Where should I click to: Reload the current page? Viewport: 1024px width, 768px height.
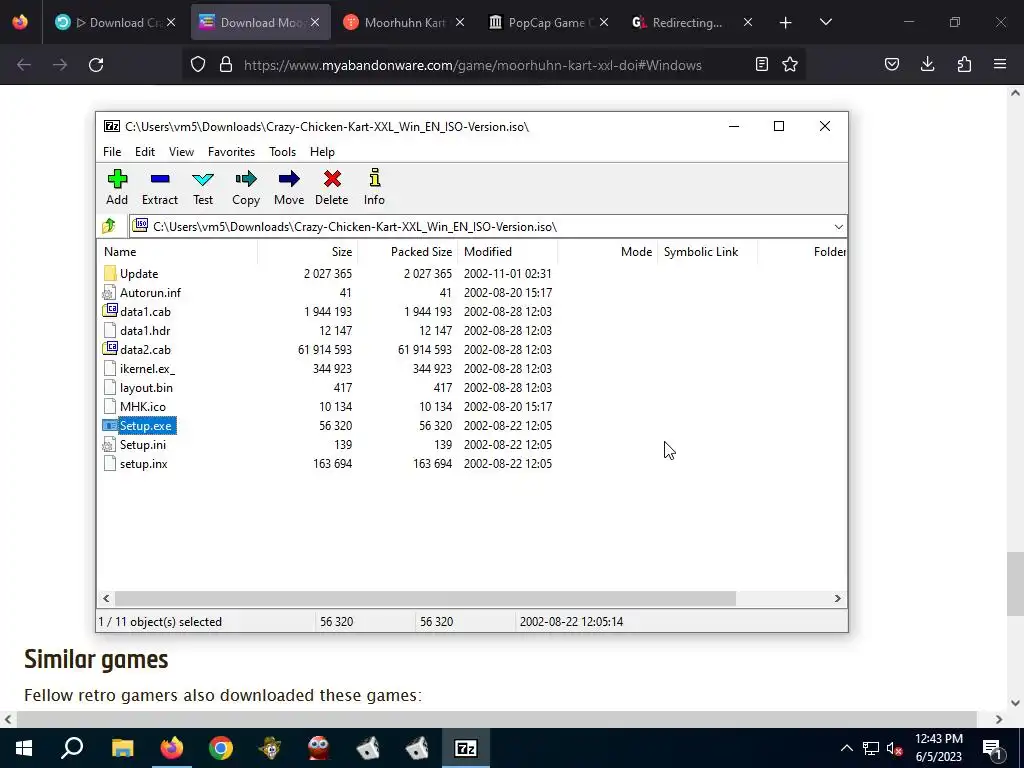click(x=96, y=65)
